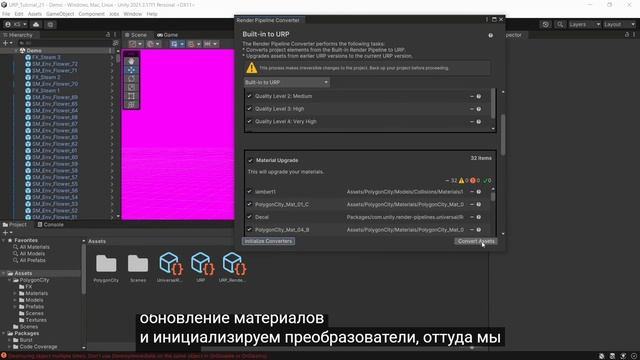
Task: Open help icon in Decal row
Action: (479, 217)
